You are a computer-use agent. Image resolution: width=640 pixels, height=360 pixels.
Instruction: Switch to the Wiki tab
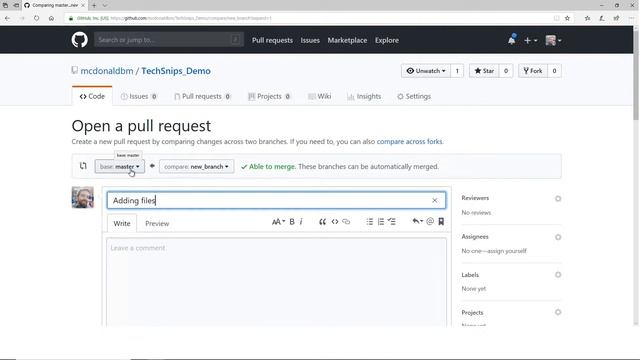320,96
